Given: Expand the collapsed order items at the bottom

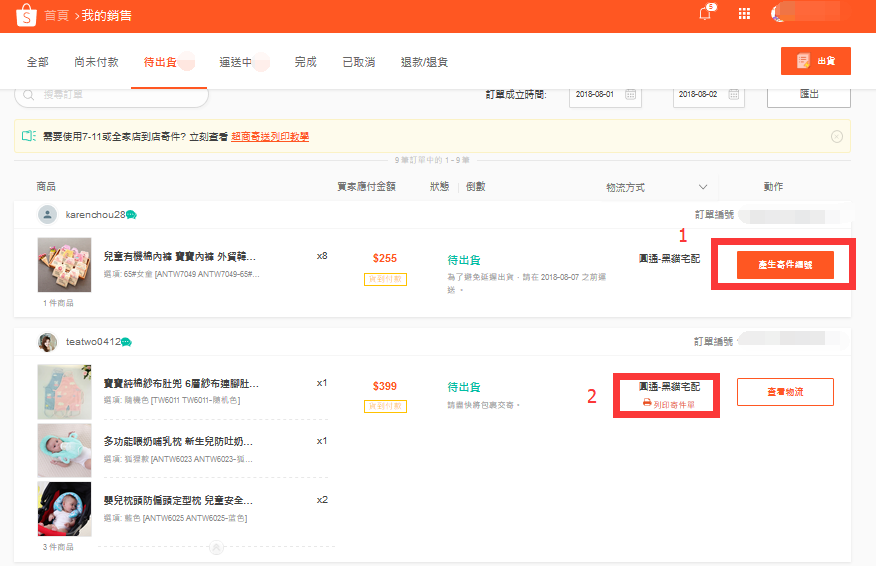Looking at the screenshot, I should pos(215,547).
